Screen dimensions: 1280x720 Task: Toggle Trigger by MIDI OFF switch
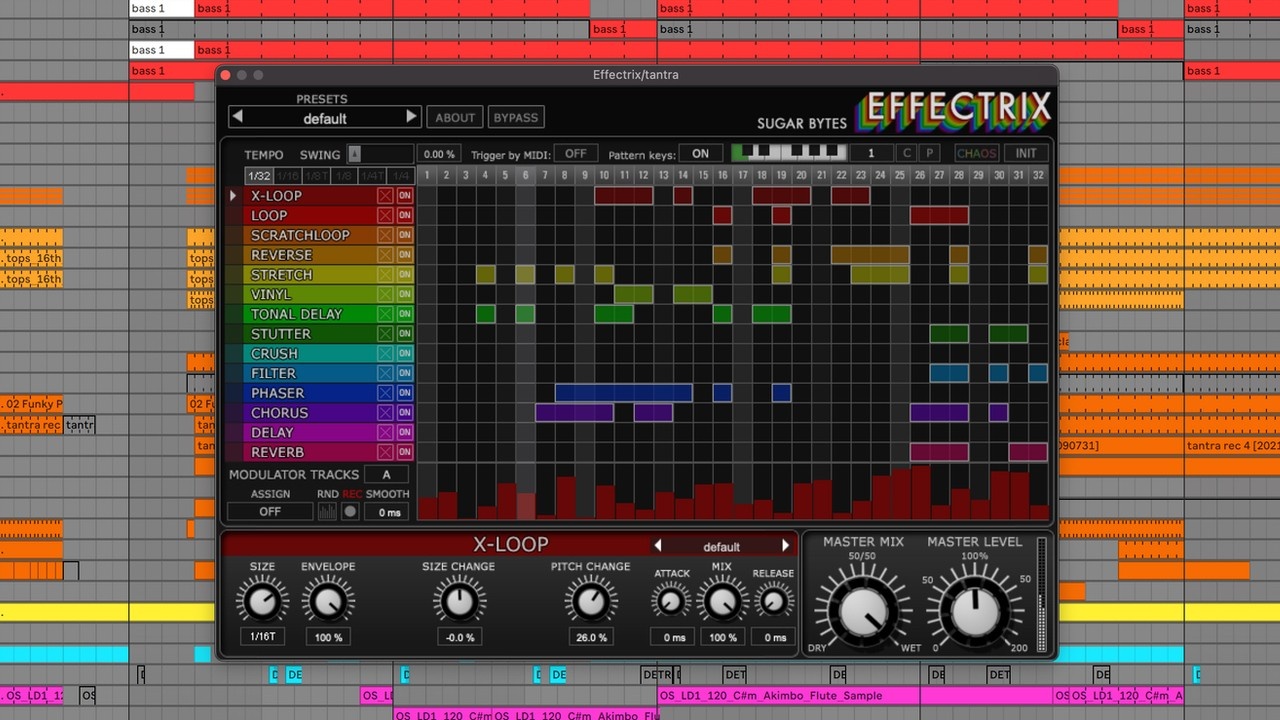click(575, 153)
